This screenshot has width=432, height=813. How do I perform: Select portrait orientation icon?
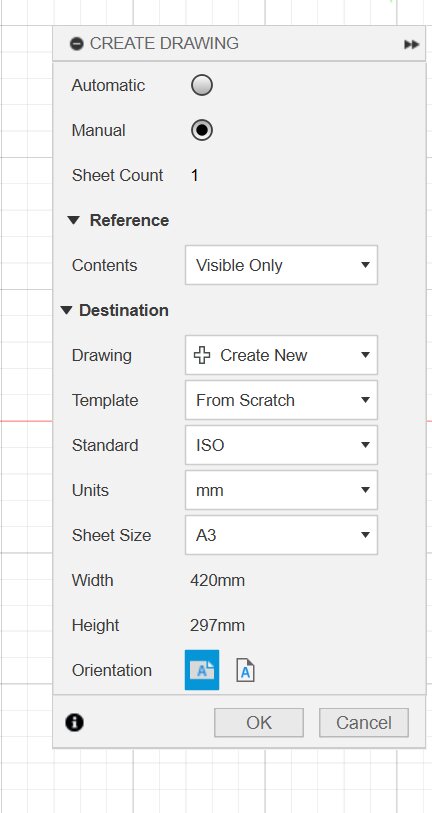click(x=245, y=670)
